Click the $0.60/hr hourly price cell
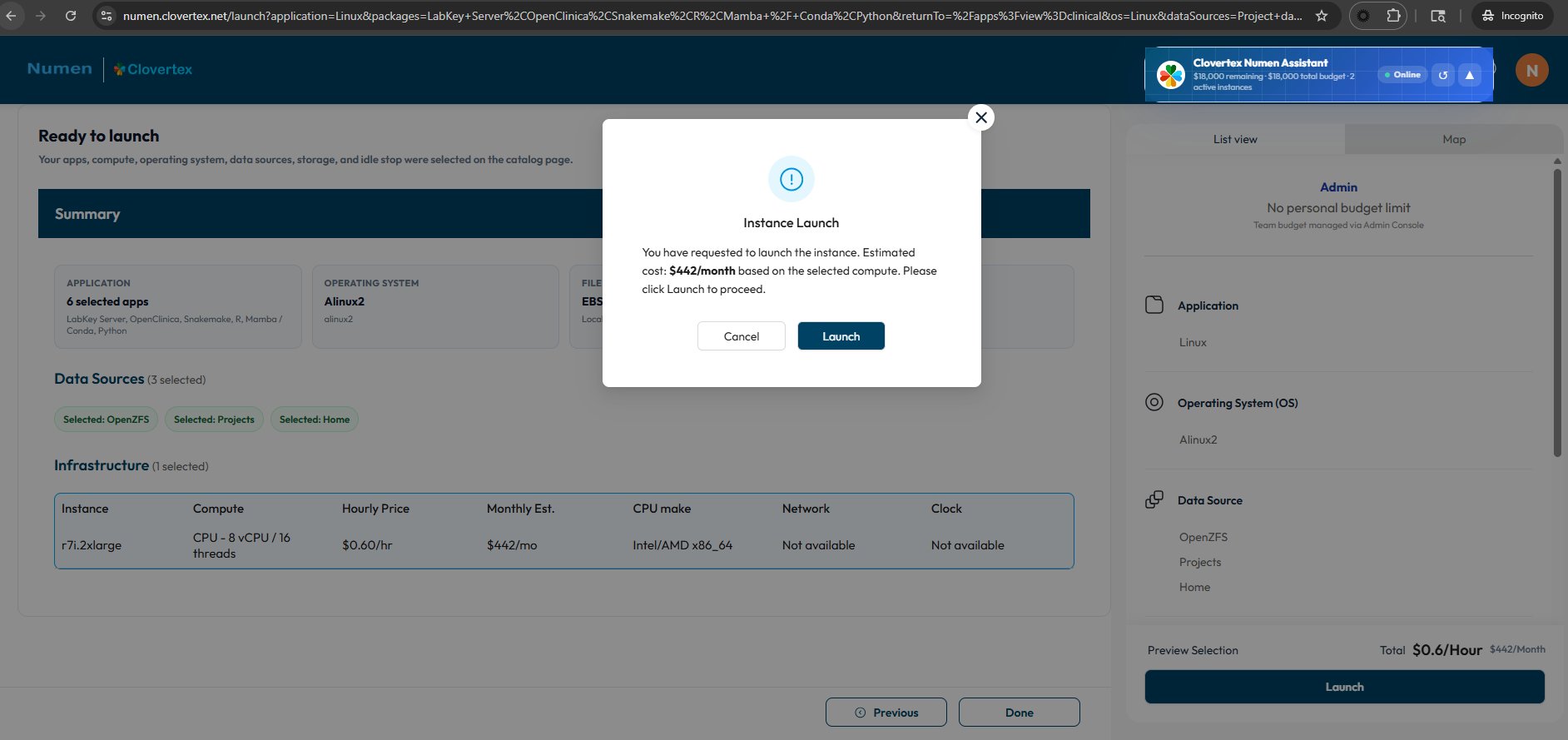Image resolution: width=1568 pixels, height=740 pixels. click(367, 545)
